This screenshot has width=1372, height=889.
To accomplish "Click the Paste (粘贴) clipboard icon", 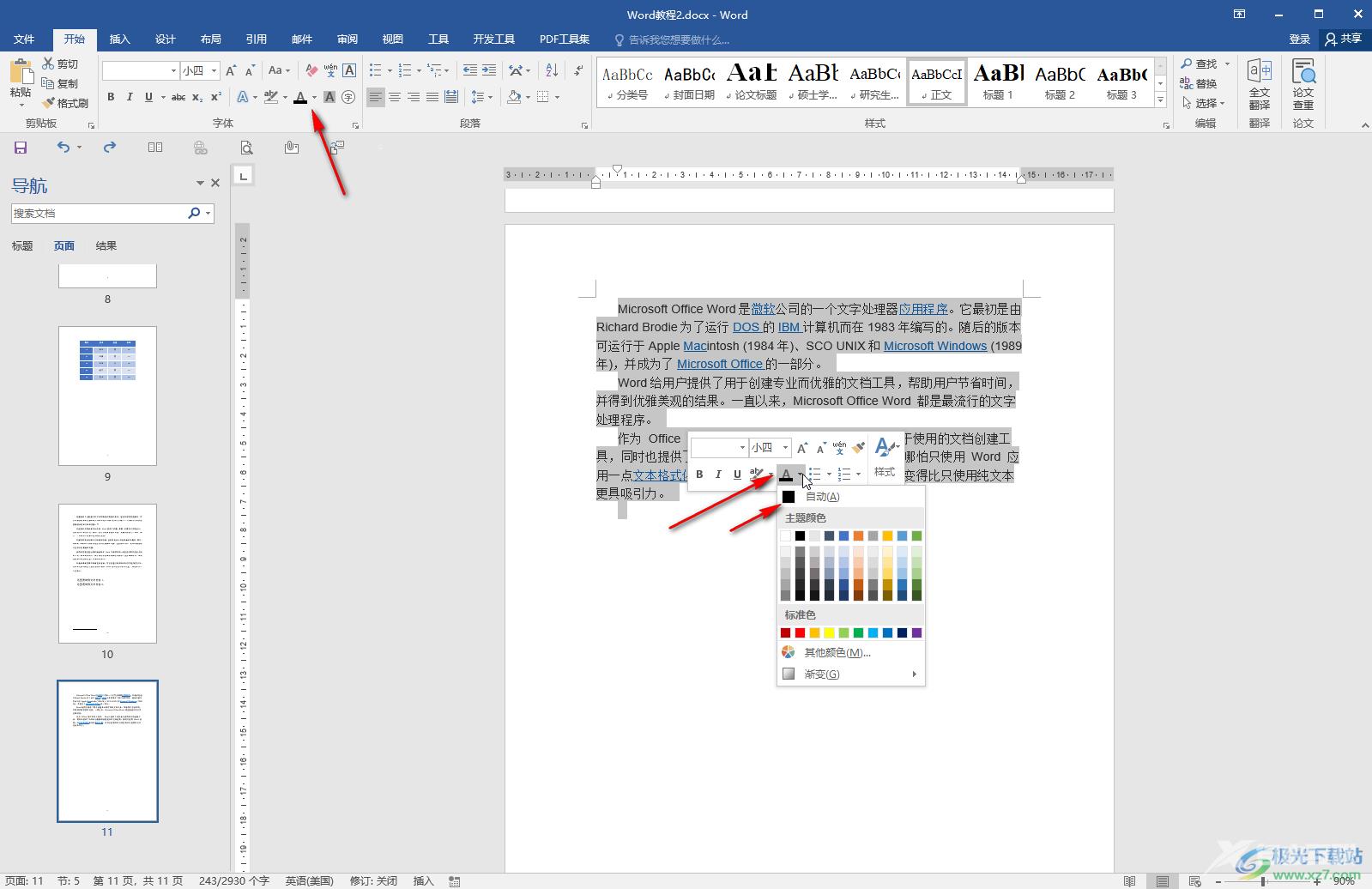I will point(21,73).
